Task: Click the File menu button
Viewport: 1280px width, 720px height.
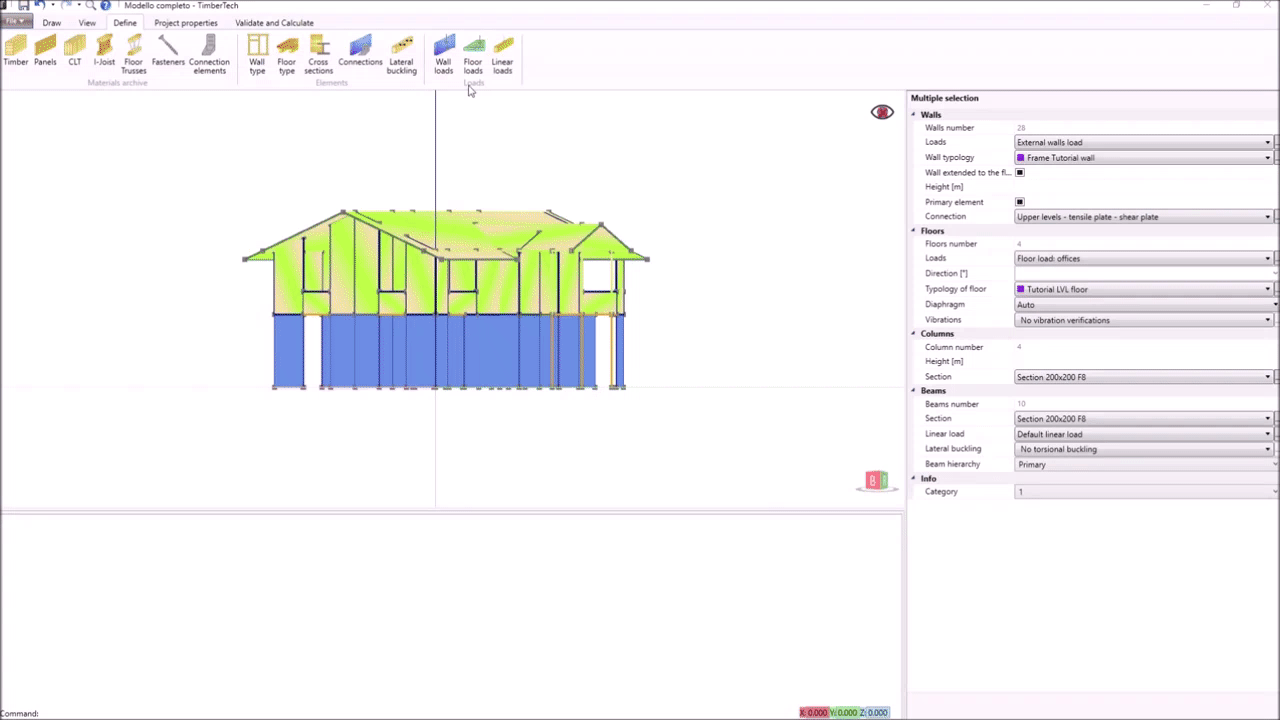Action: click(16, 22)
